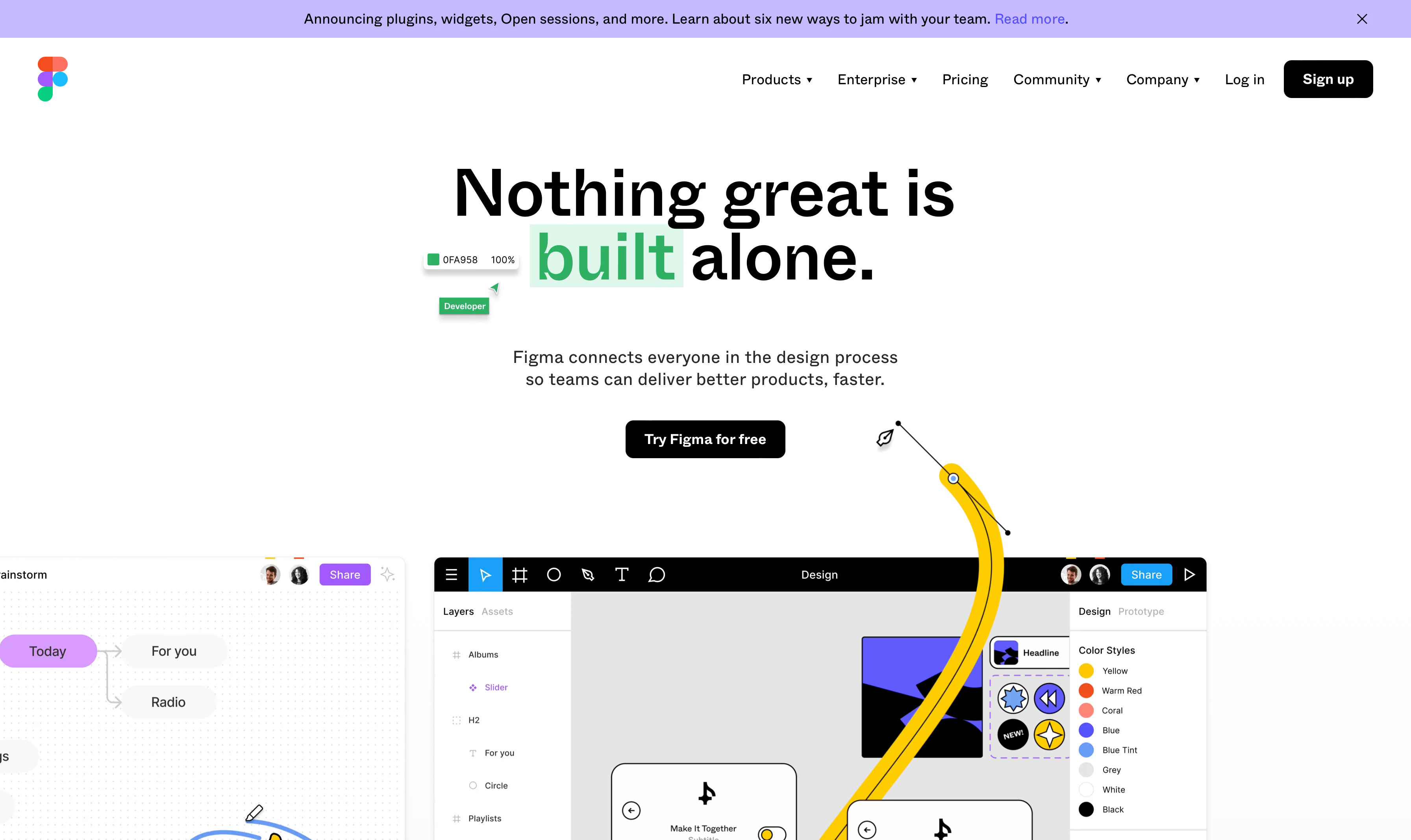Image resolution: width=1411 pixels, height=840 pixels.
Task: Click the Prototype tab in design panel
Action: [x=1141, y=611]
